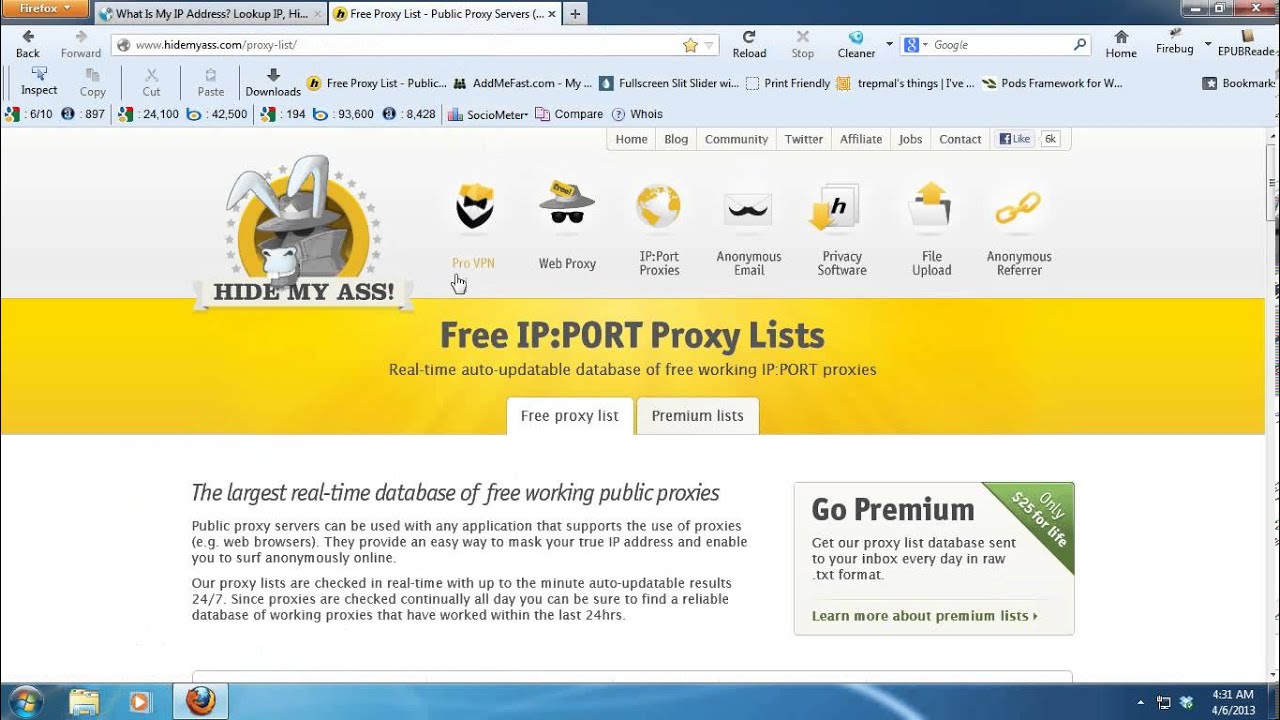Expand the URL history dropdown arrow
This screenshot has width=1280, height=720.
pyautogui.click(x=709, y=45)
